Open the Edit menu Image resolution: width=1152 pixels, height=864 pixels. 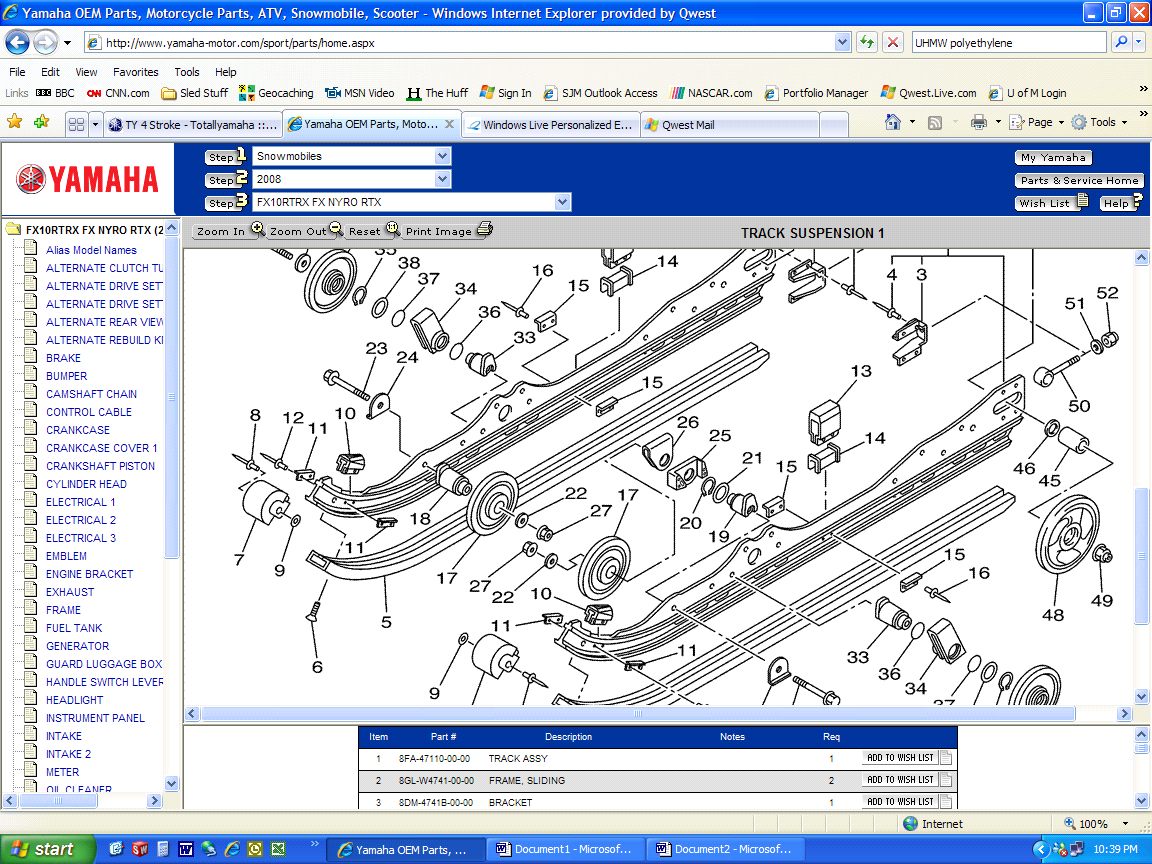[x=51, y=72]
